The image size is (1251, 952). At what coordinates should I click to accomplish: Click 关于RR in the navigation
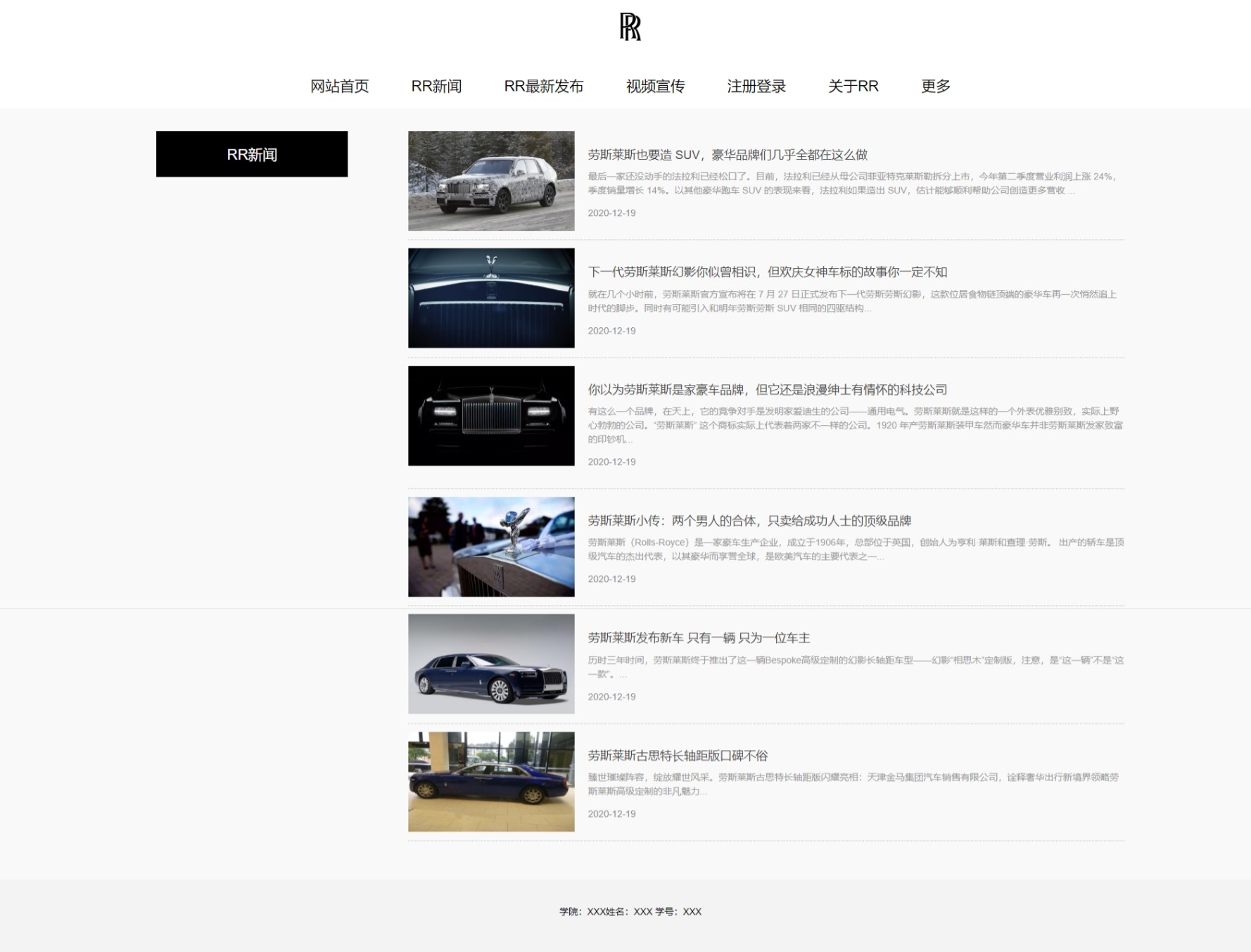(853, 86)
